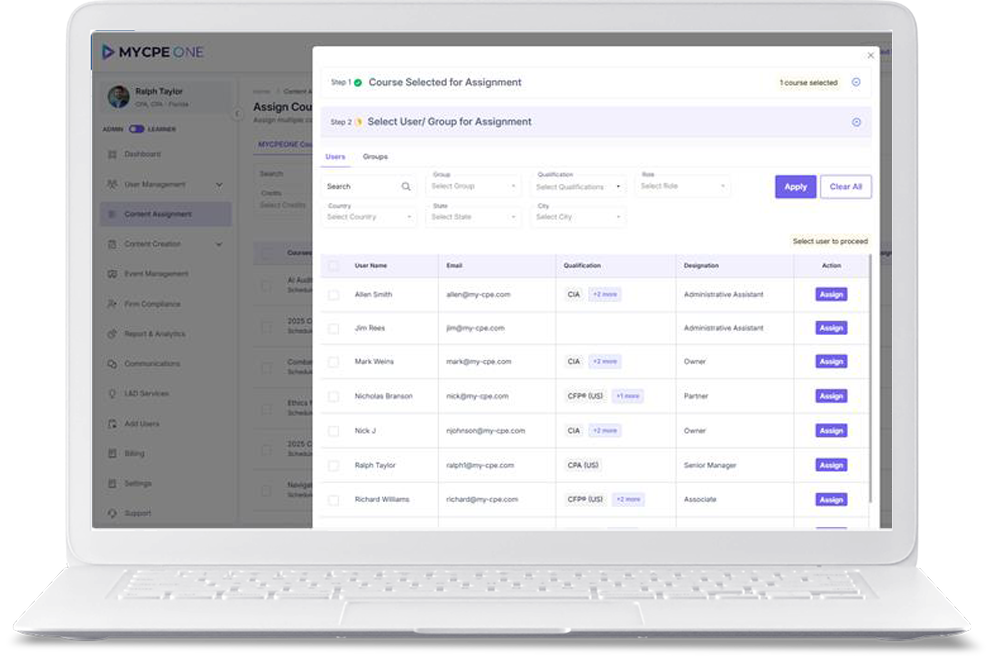Check the box for Richard Williams
The image size is (992, 660).
[x=333, y=500]
